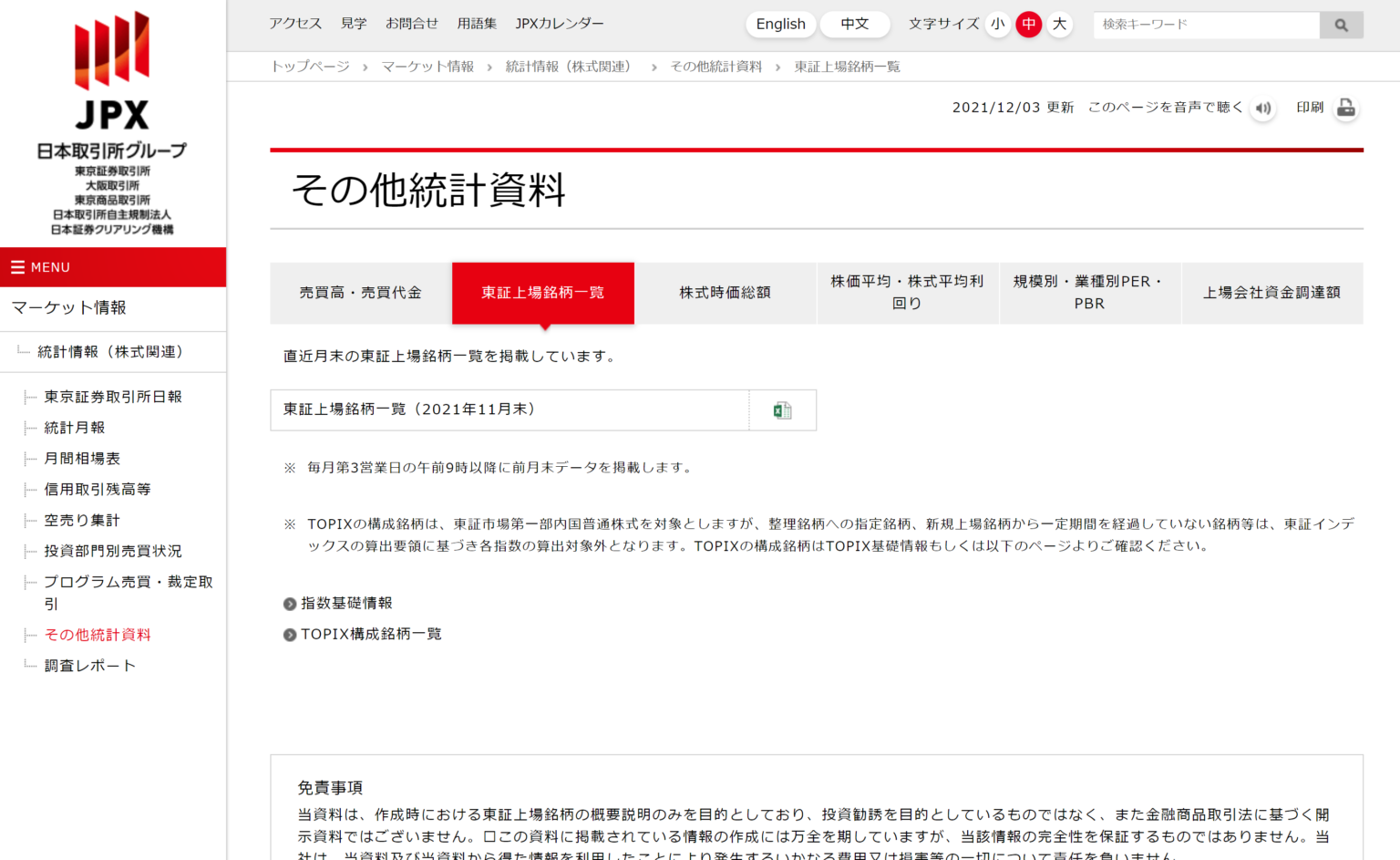This screenshot has height=860, width=1400.
Task: Click the search magnifier icon
Action: click(x=1341, y=25)
